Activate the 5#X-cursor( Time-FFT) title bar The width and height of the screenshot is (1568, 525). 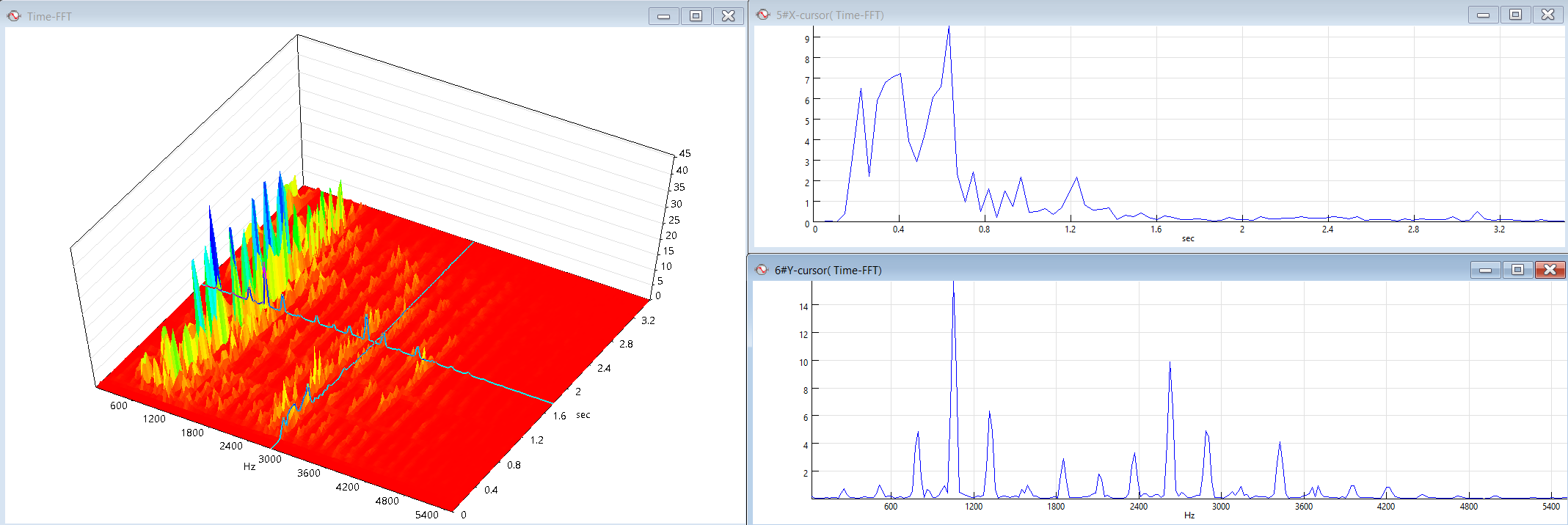pyautogui.click(x=830, y=15)
